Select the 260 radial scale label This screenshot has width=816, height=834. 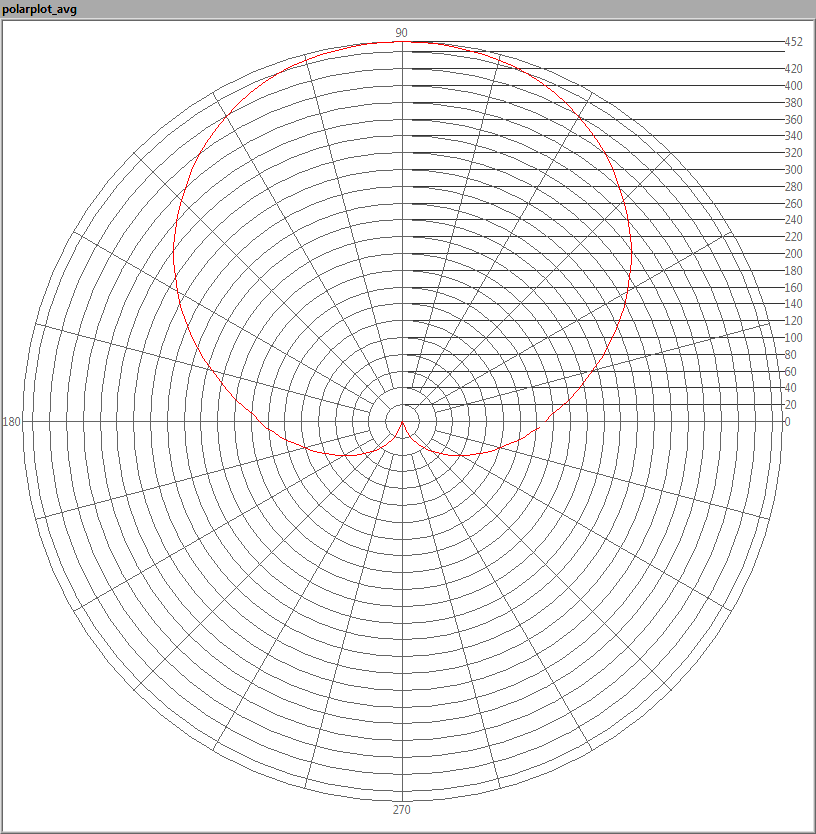coord(793,204)
